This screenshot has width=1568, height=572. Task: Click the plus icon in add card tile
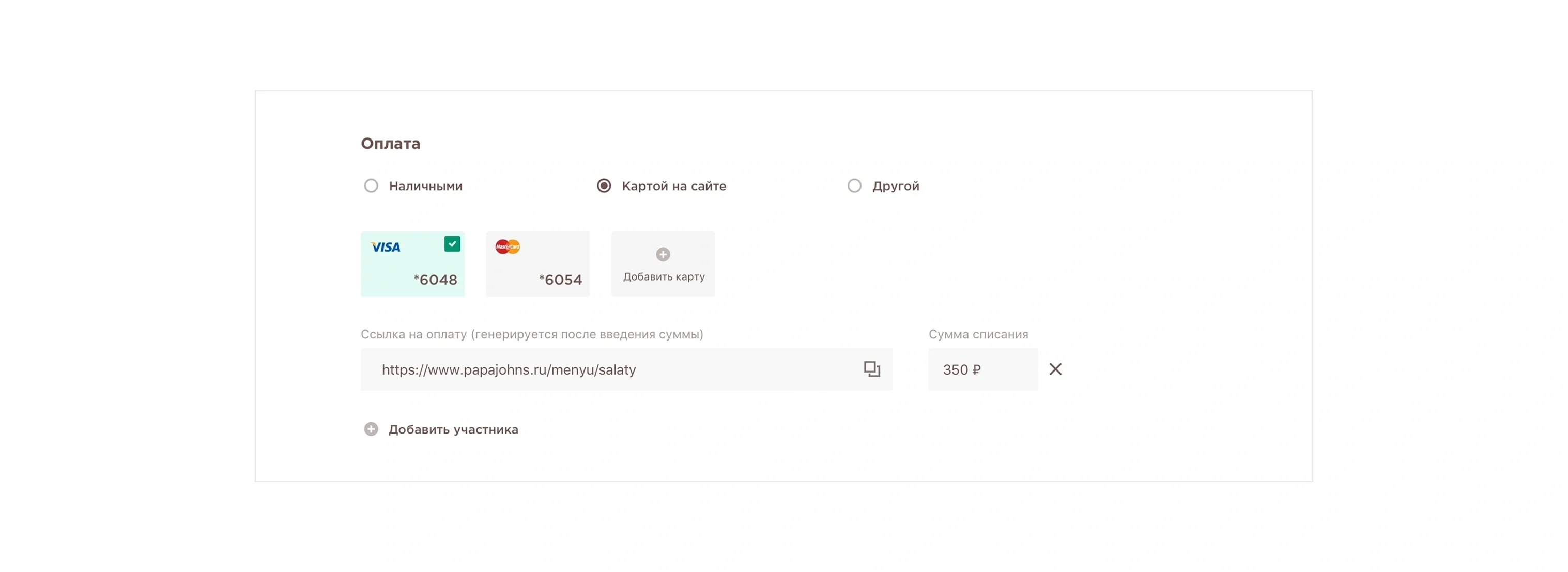663,254
